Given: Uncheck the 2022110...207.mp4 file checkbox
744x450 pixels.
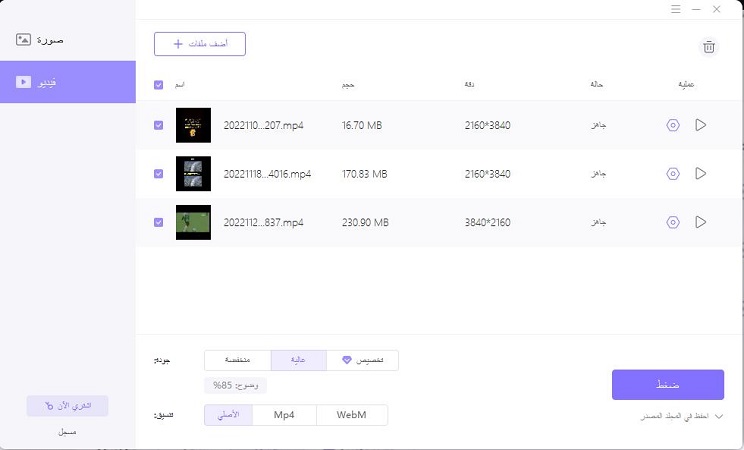Looking at the screenshot, I should point(159,125).
